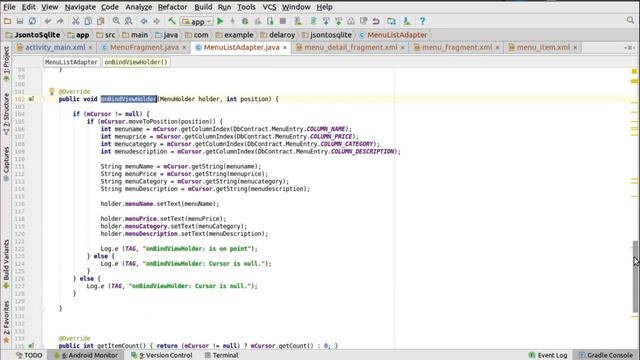Close the MenuFragment.java tab
The height and width of the screenshot is (360, 640).
click(184, 48)
